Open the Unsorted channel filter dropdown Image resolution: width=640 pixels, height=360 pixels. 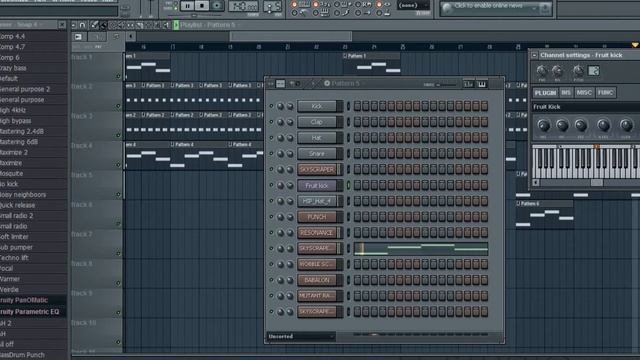pyautogui.click(x=301, y=336)
